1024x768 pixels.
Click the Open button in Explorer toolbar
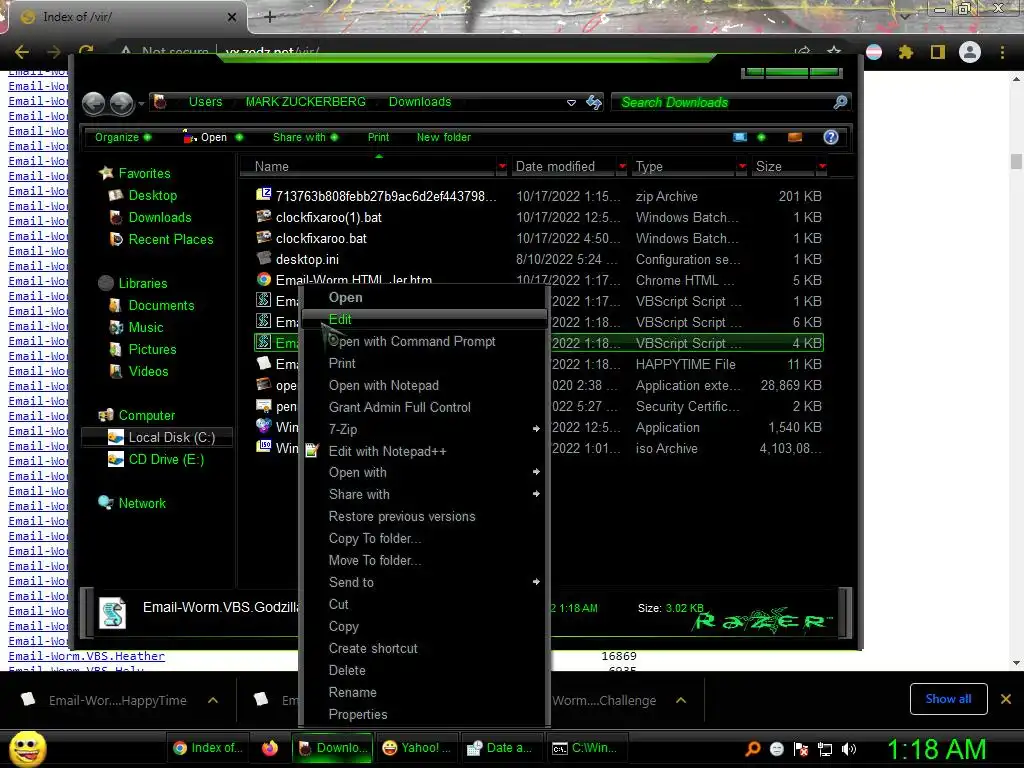[205, 137]
